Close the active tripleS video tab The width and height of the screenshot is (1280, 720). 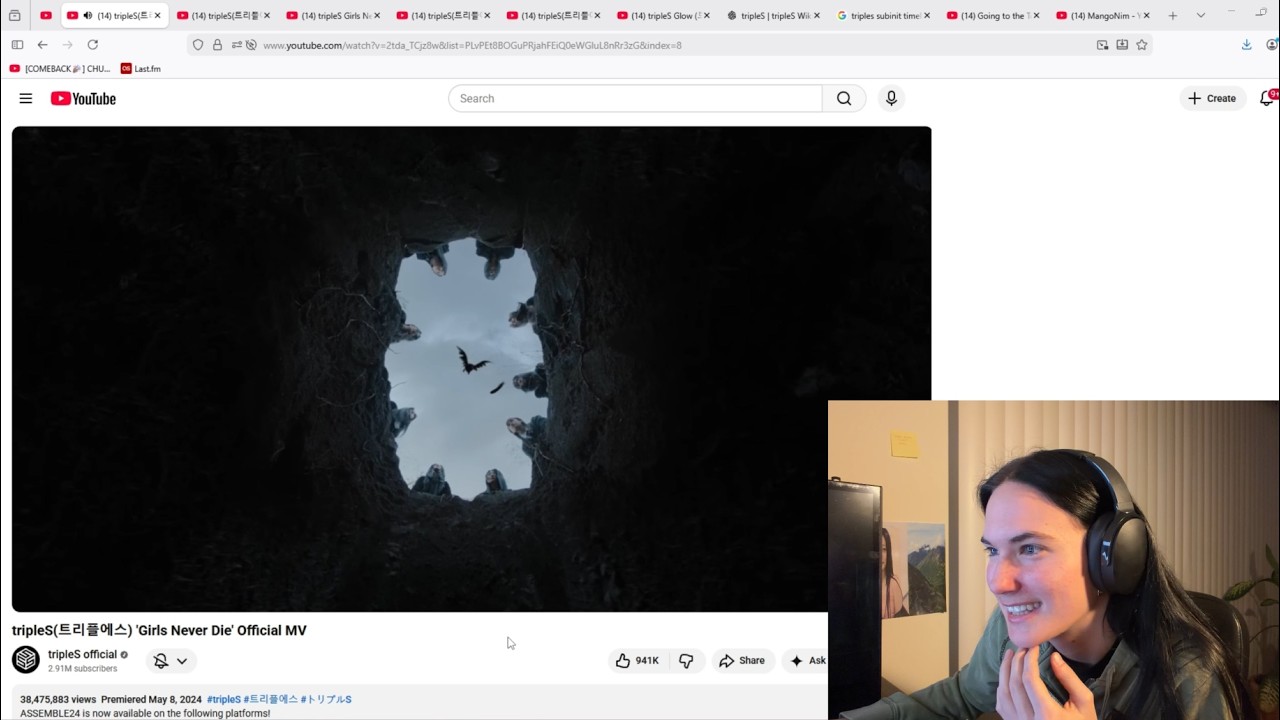point(157,16)
